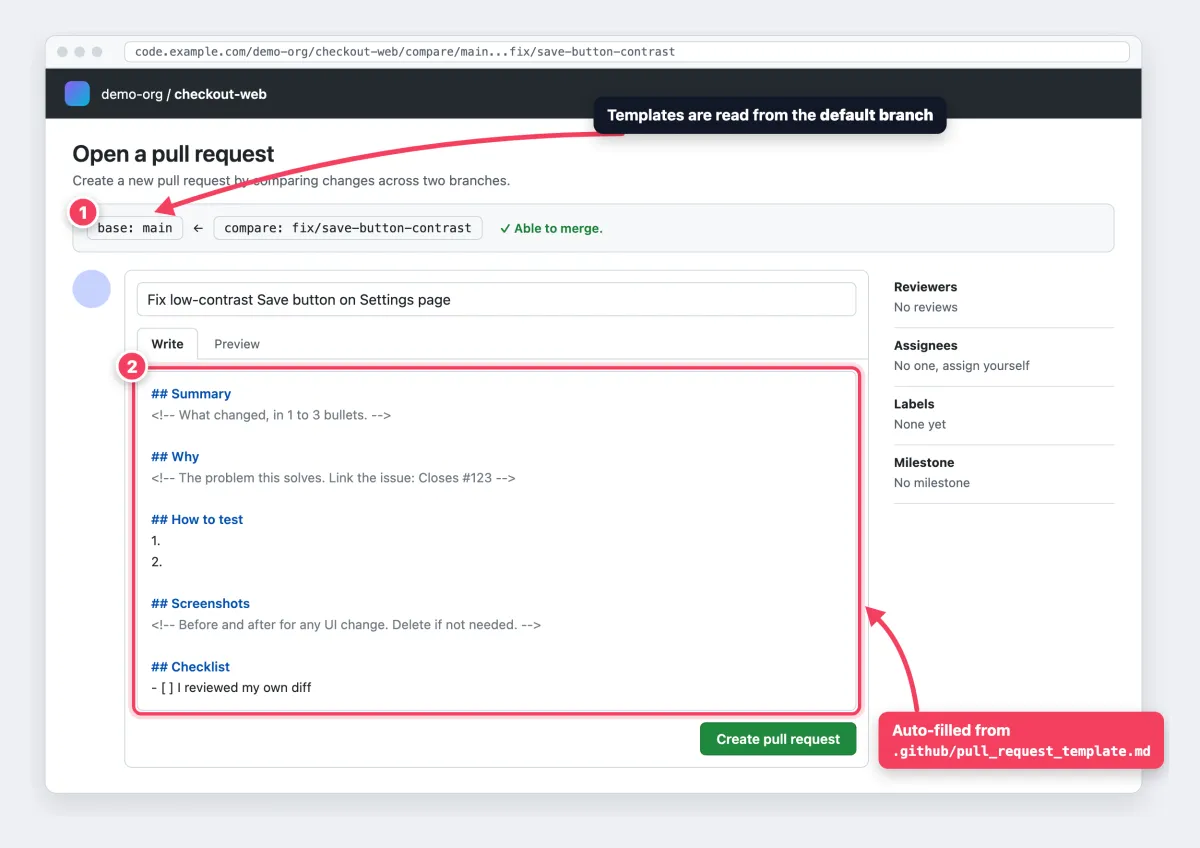The image size is (1200, 848).
Task: Click the 'What changed, in 1 to 3 bullets' comment
Action: click(271, 415)
